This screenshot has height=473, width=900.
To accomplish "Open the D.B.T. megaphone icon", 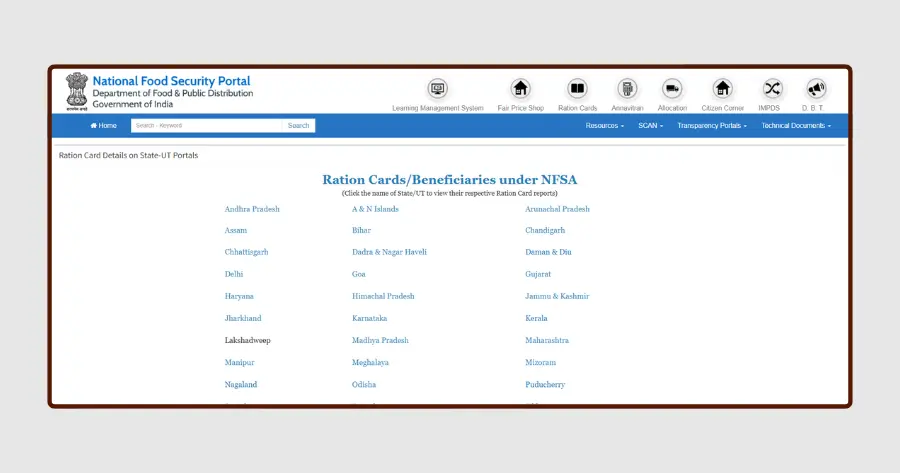I will 816,89.
